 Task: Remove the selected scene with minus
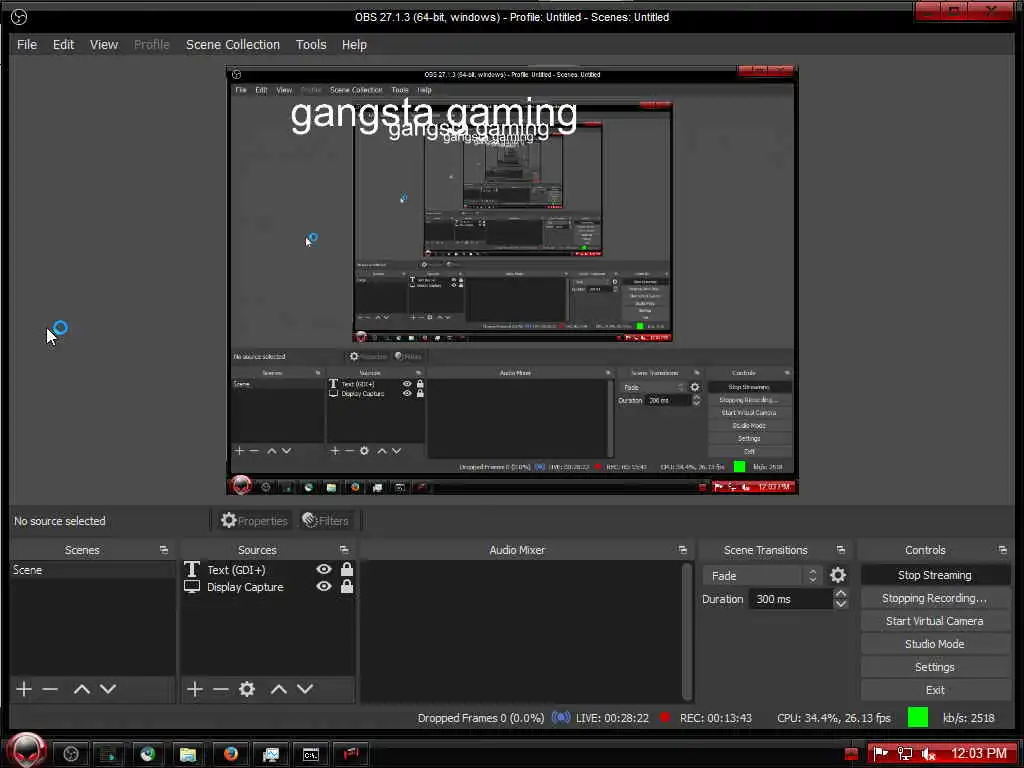click(x=50, y=689)
